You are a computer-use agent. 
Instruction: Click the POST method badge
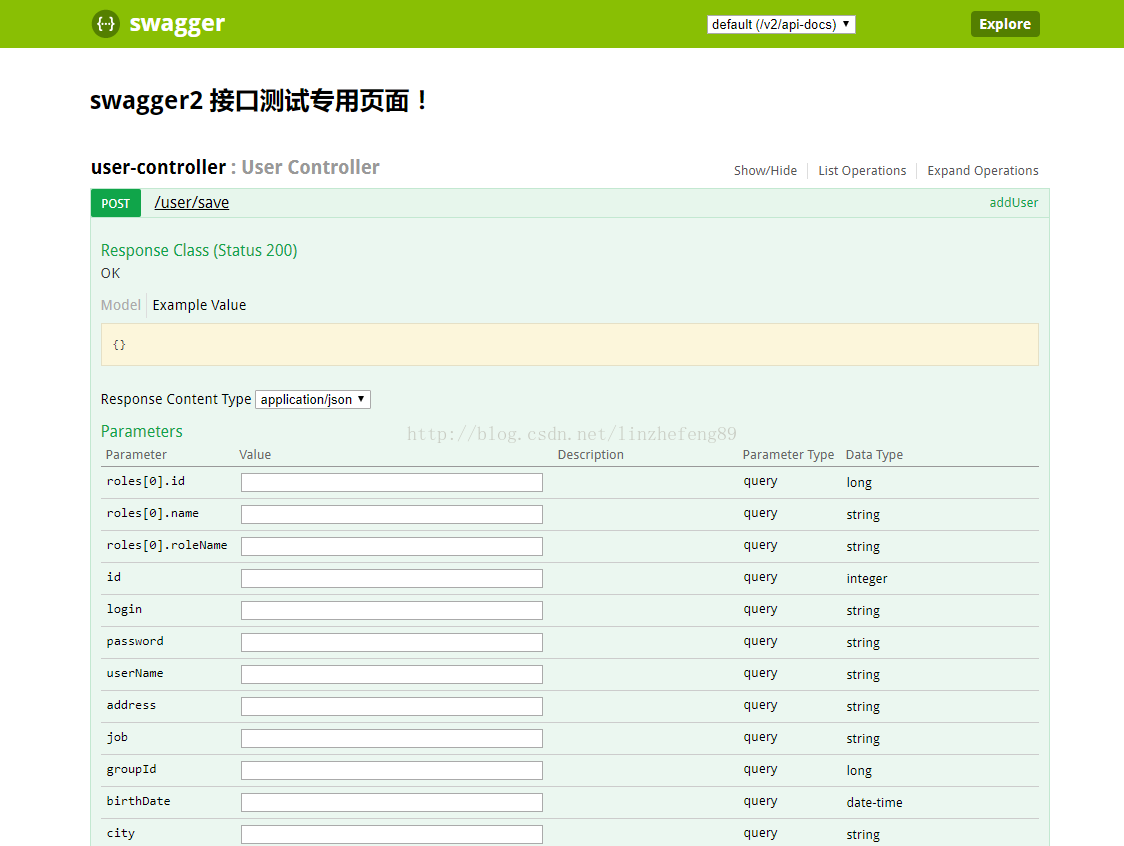click(115, 203)
